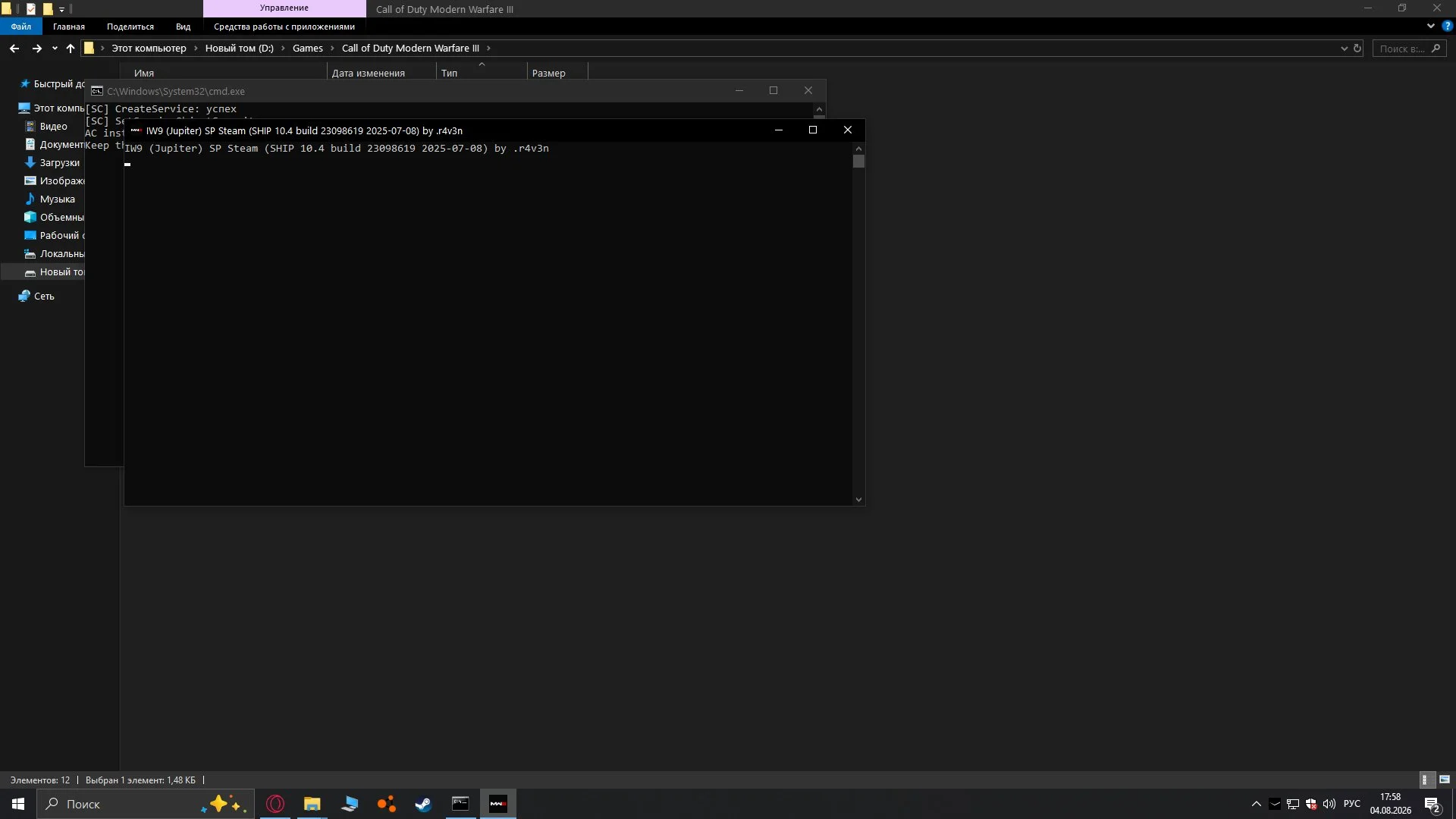
Task: Select Этот компьютер in navigation pane
Action: click(x=50, y=108)
